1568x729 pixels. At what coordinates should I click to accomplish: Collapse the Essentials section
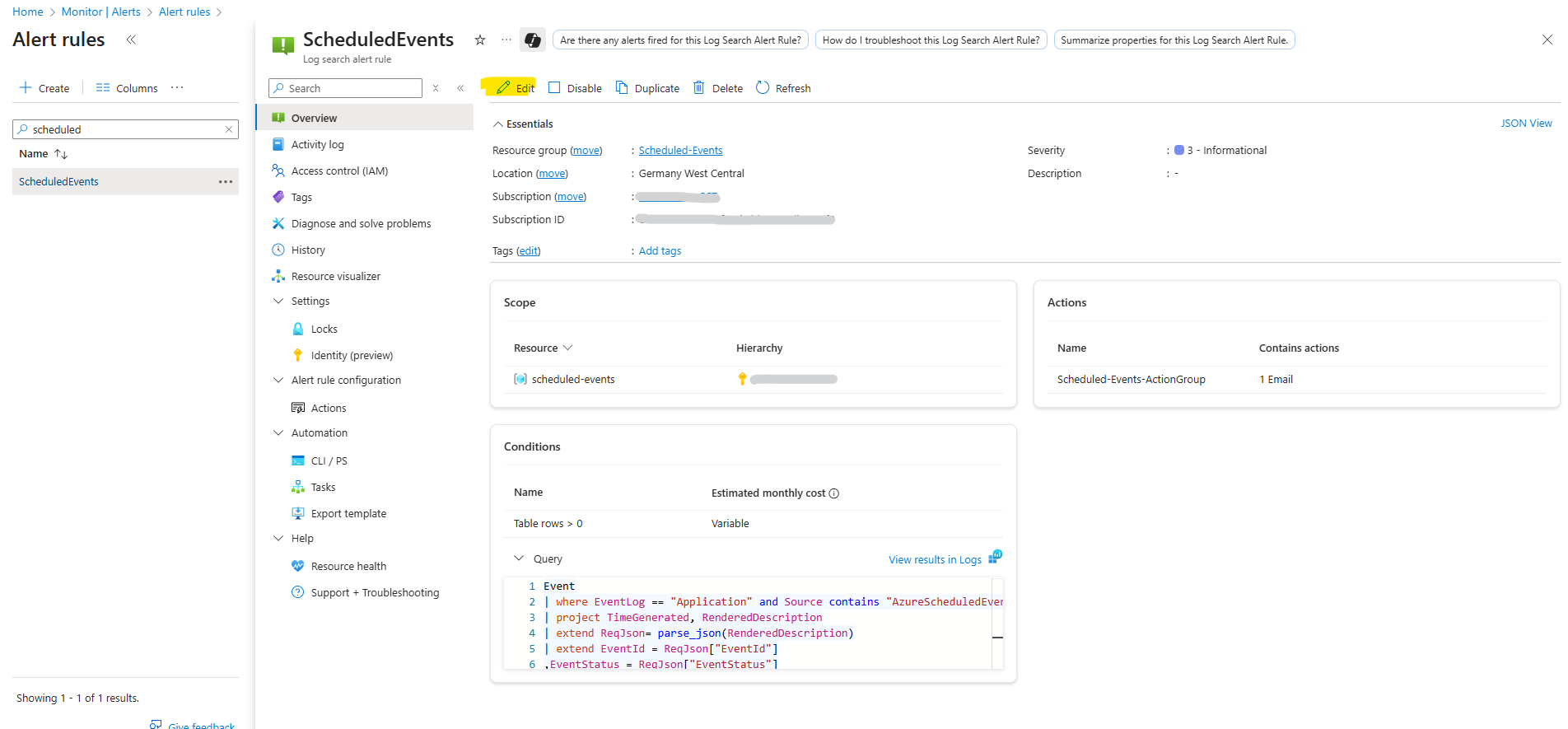click(x=498, y=124)
